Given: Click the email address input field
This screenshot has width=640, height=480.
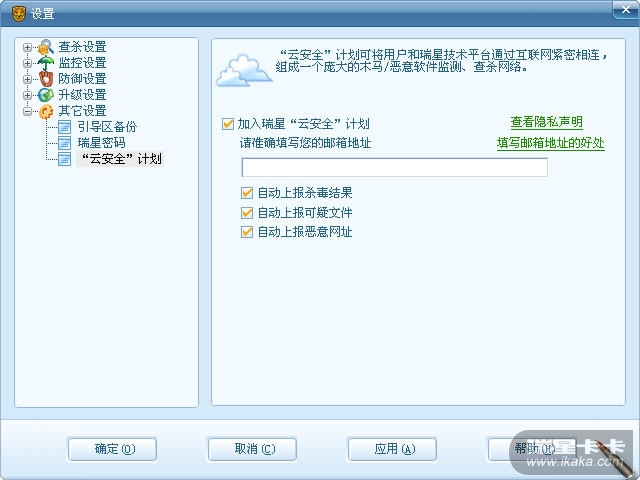Looking at the screenshot, I should point(394,167).
